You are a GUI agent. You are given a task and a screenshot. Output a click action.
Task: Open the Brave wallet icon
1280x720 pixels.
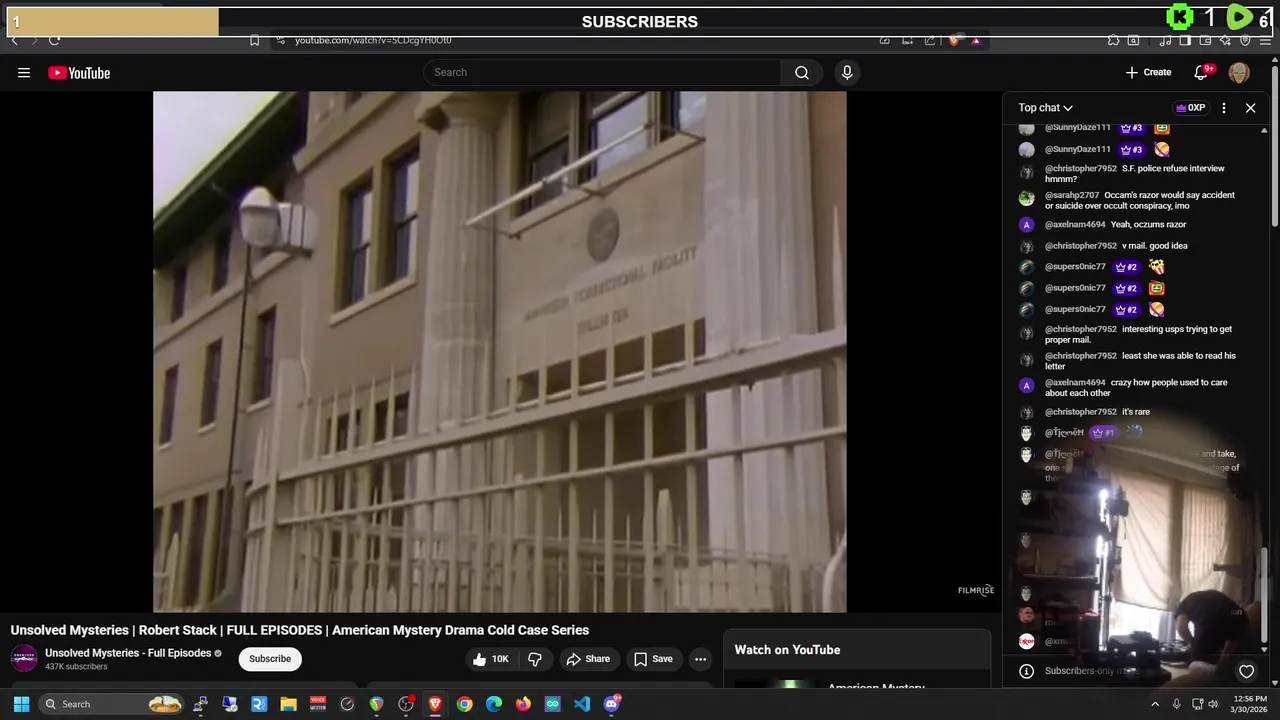coord(1205,40)
